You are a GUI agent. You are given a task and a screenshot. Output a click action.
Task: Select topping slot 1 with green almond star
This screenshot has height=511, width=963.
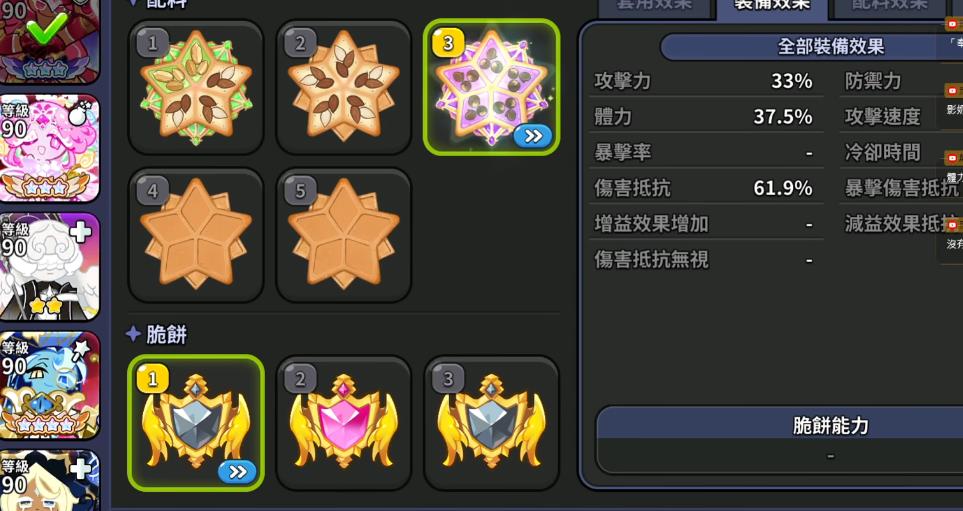coord(196,88)
